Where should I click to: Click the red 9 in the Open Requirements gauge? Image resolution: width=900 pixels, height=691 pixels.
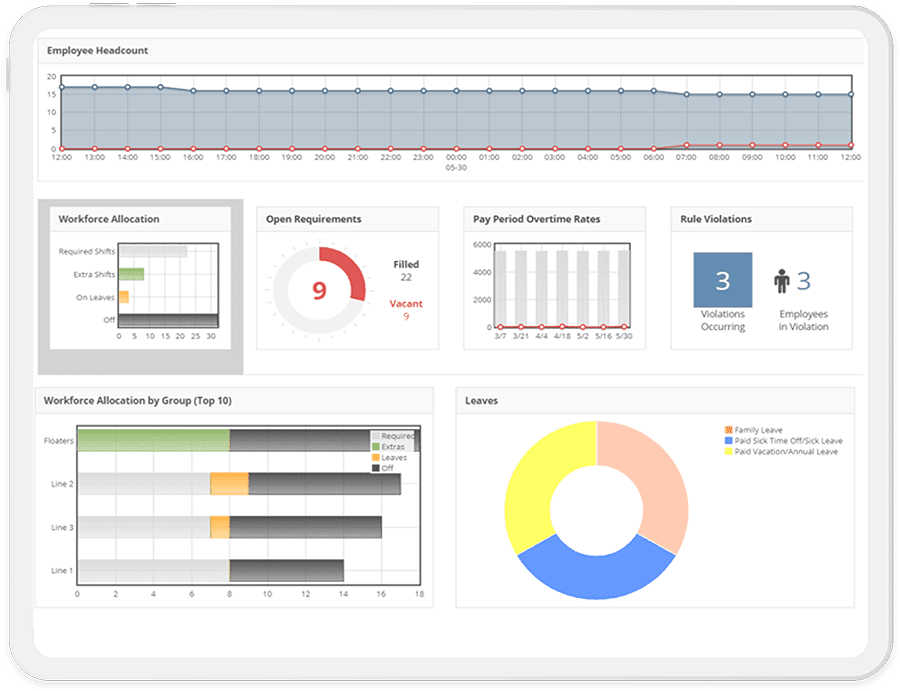319,290
